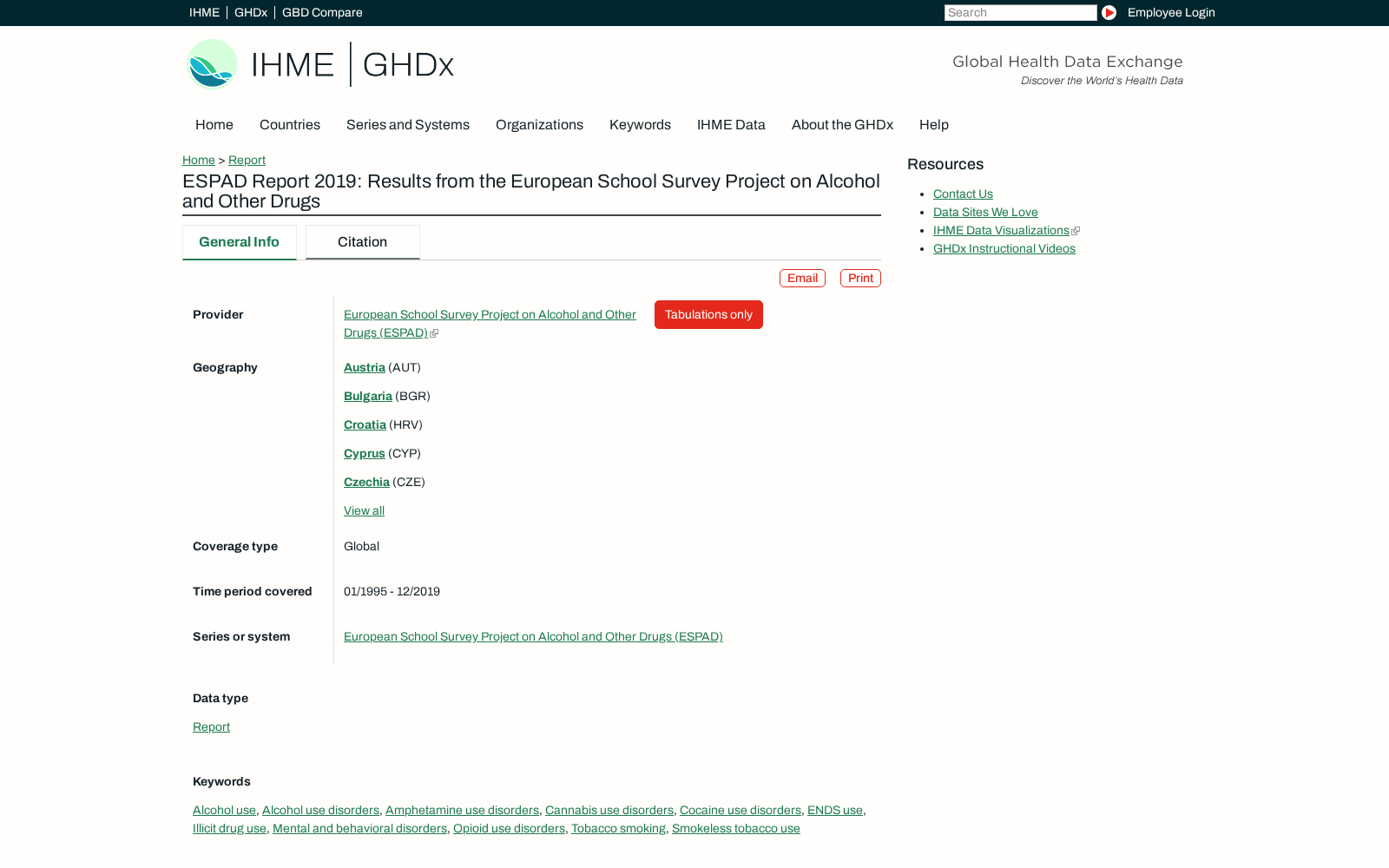Switch to the Citation tab
The image size is (1389, 868).
(363, 242)
